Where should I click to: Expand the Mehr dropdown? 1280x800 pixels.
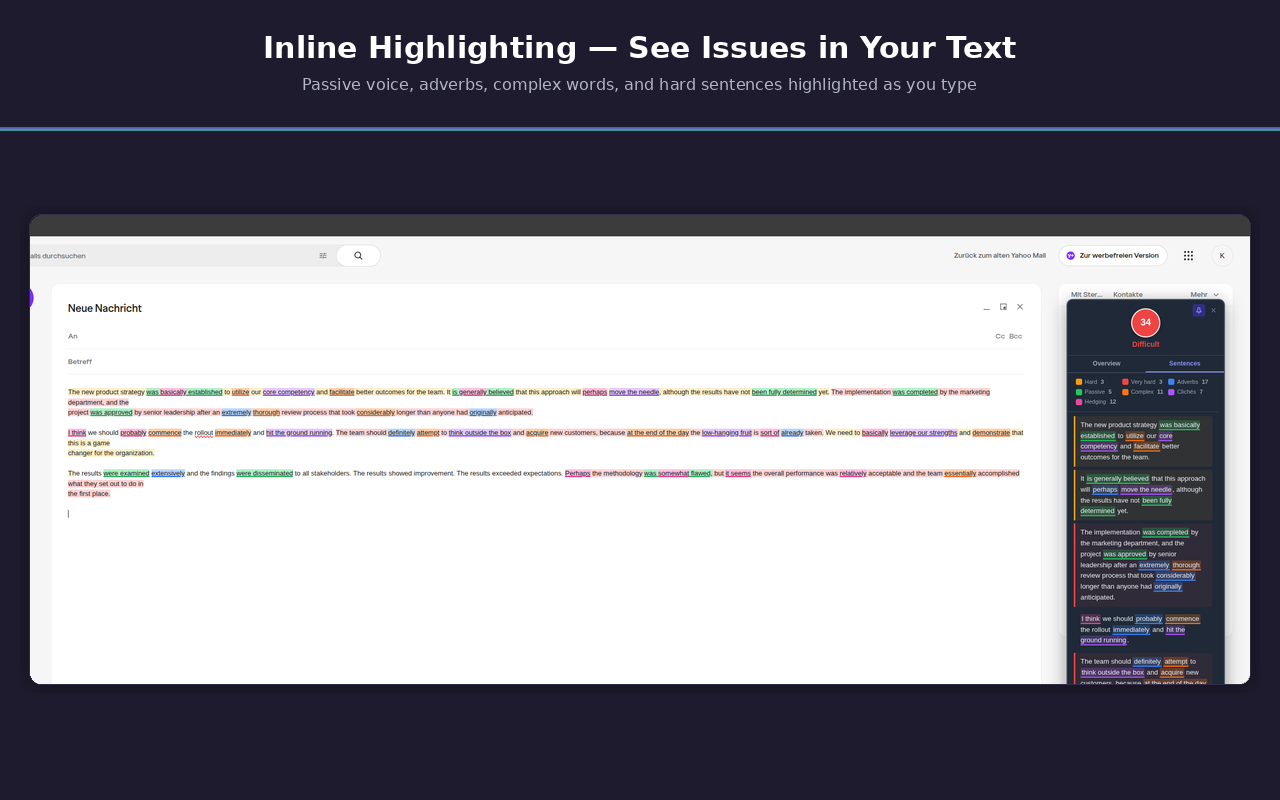point(1199,294)
